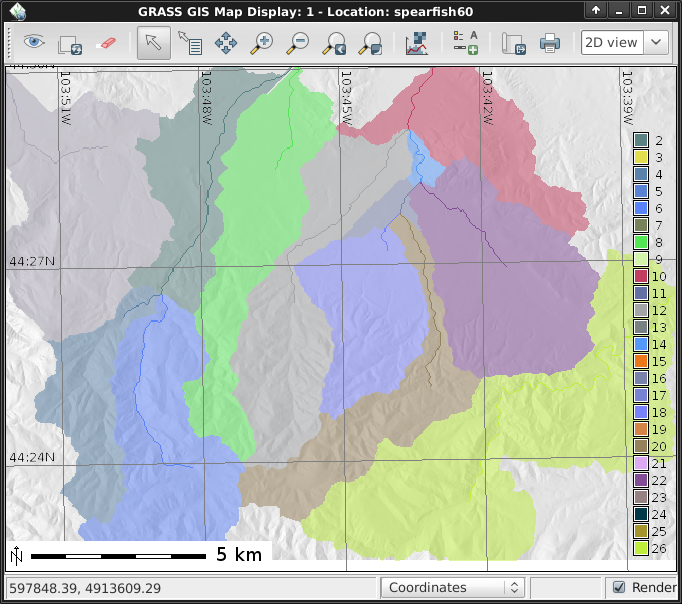Click the Zoom to selected map layer button
The image size is (682, 604).
(335, 43)
